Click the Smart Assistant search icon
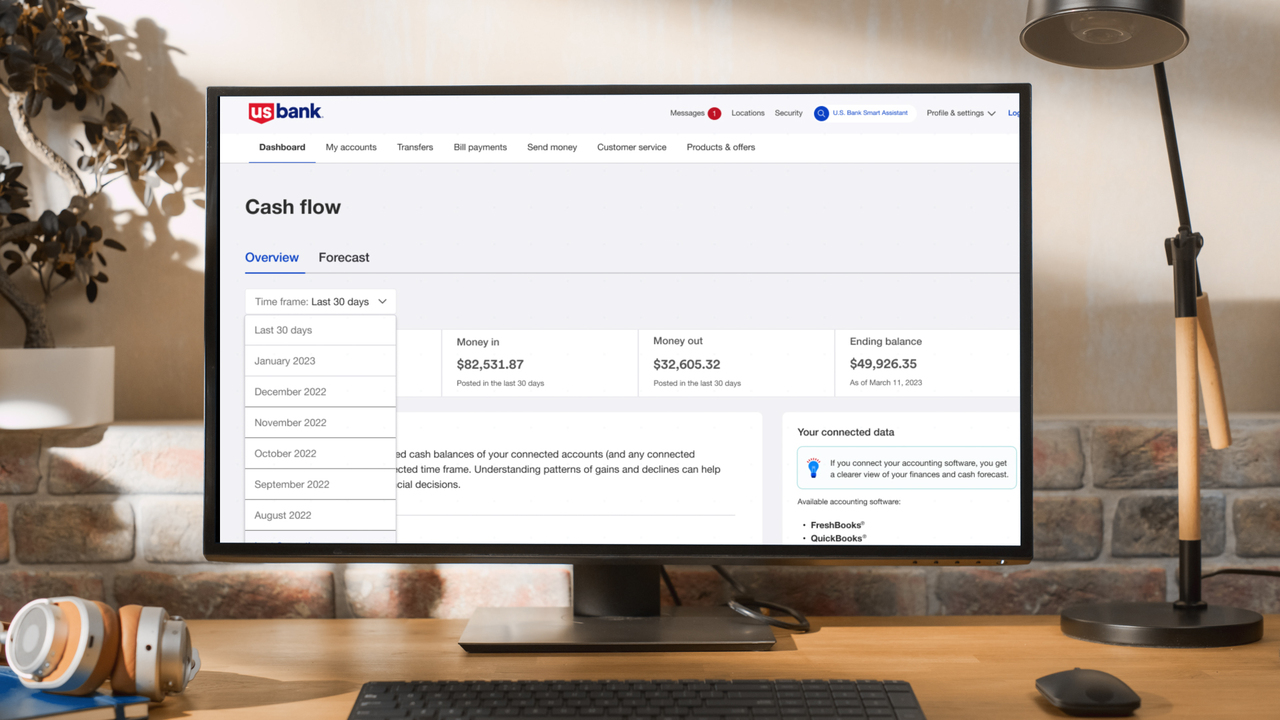The image size is (1280, 720). click(821, 113)
